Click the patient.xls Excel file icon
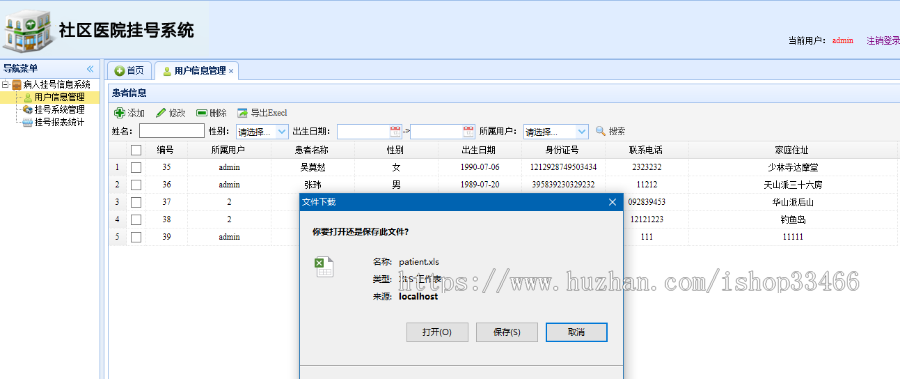The image size is (900, 379). coord(324,267)
